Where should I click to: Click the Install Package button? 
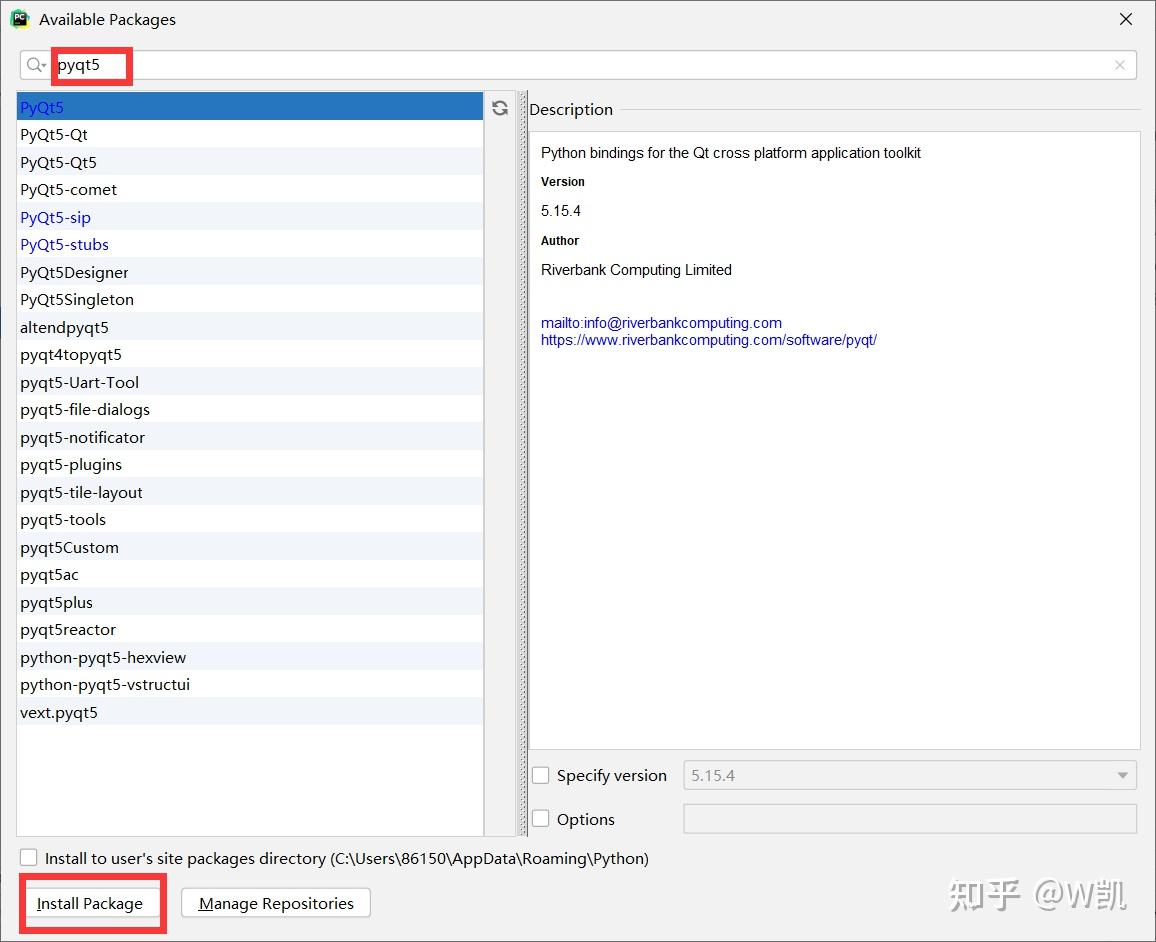(92, 903)
